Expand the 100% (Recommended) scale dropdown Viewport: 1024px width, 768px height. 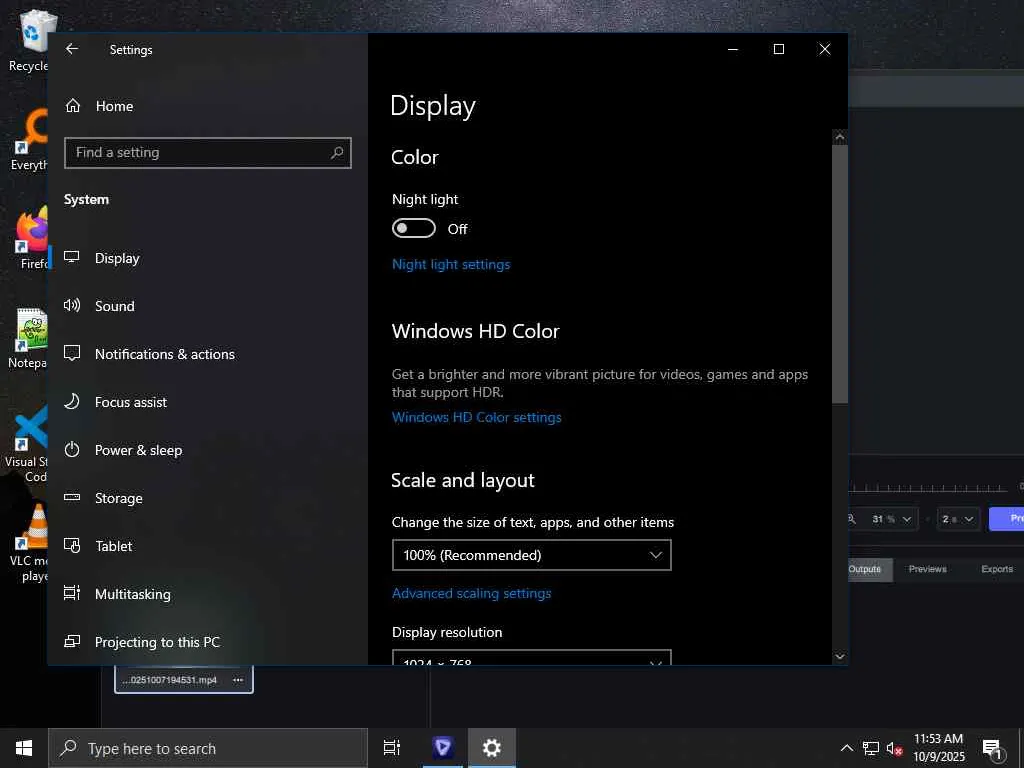pyautogui.click(x=532, y=555)
